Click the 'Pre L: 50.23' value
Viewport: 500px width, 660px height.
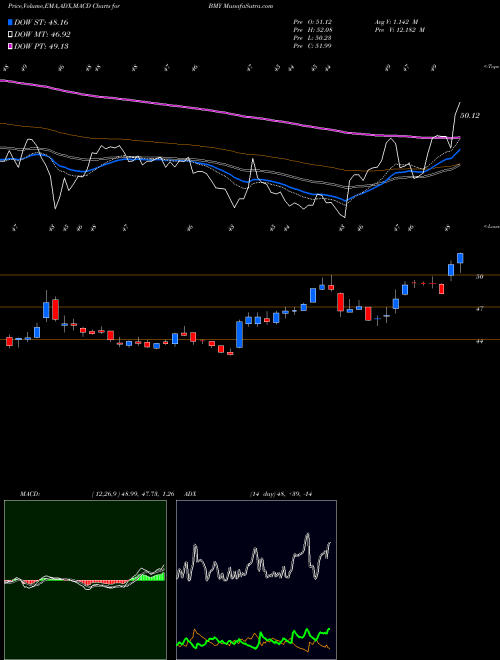(314, 38)
